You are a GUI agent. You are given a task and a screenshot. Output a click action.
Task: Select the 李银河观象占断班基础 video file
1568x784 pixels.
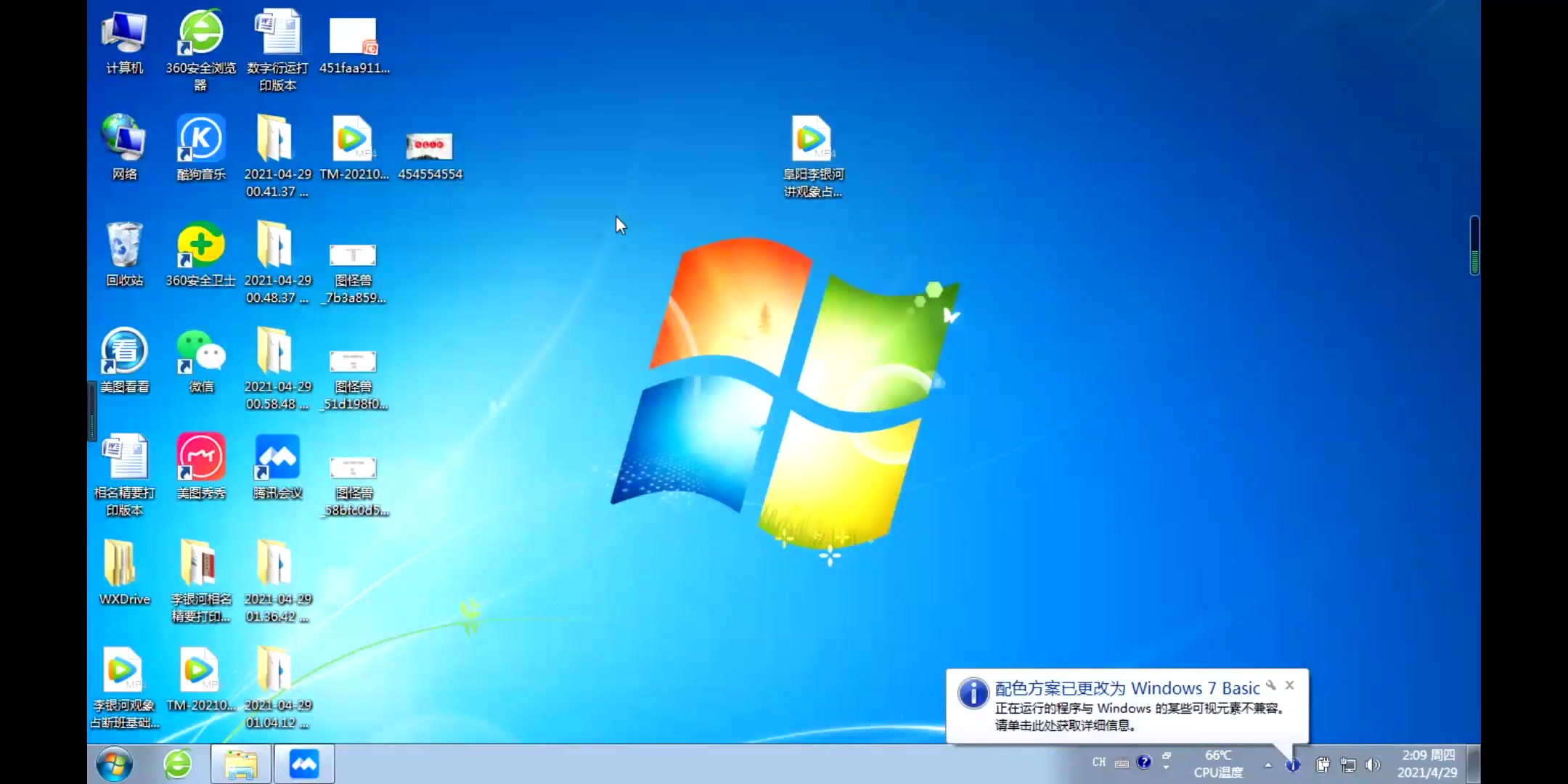[124, 687]
